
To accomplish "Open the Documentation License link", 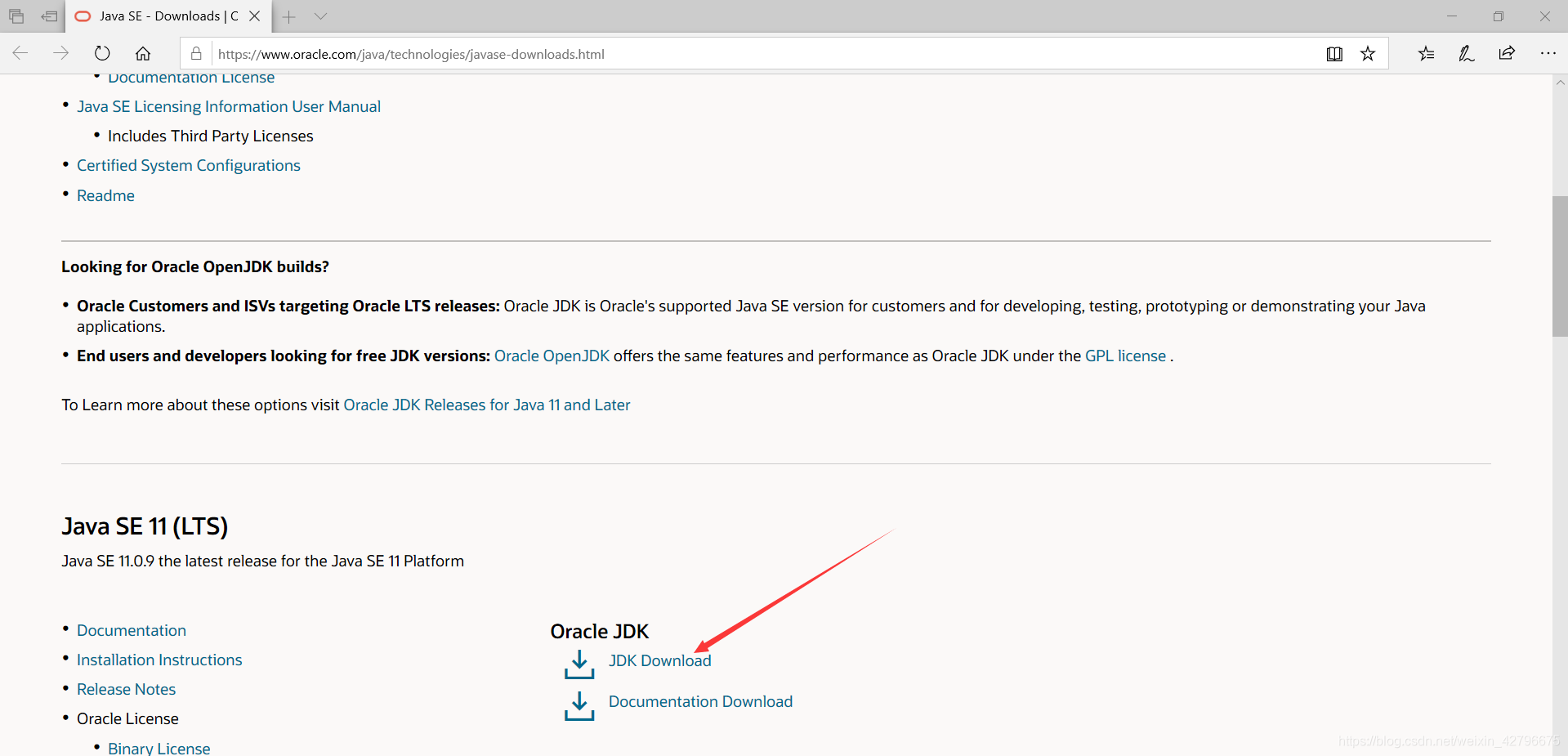I will (191, 78).
